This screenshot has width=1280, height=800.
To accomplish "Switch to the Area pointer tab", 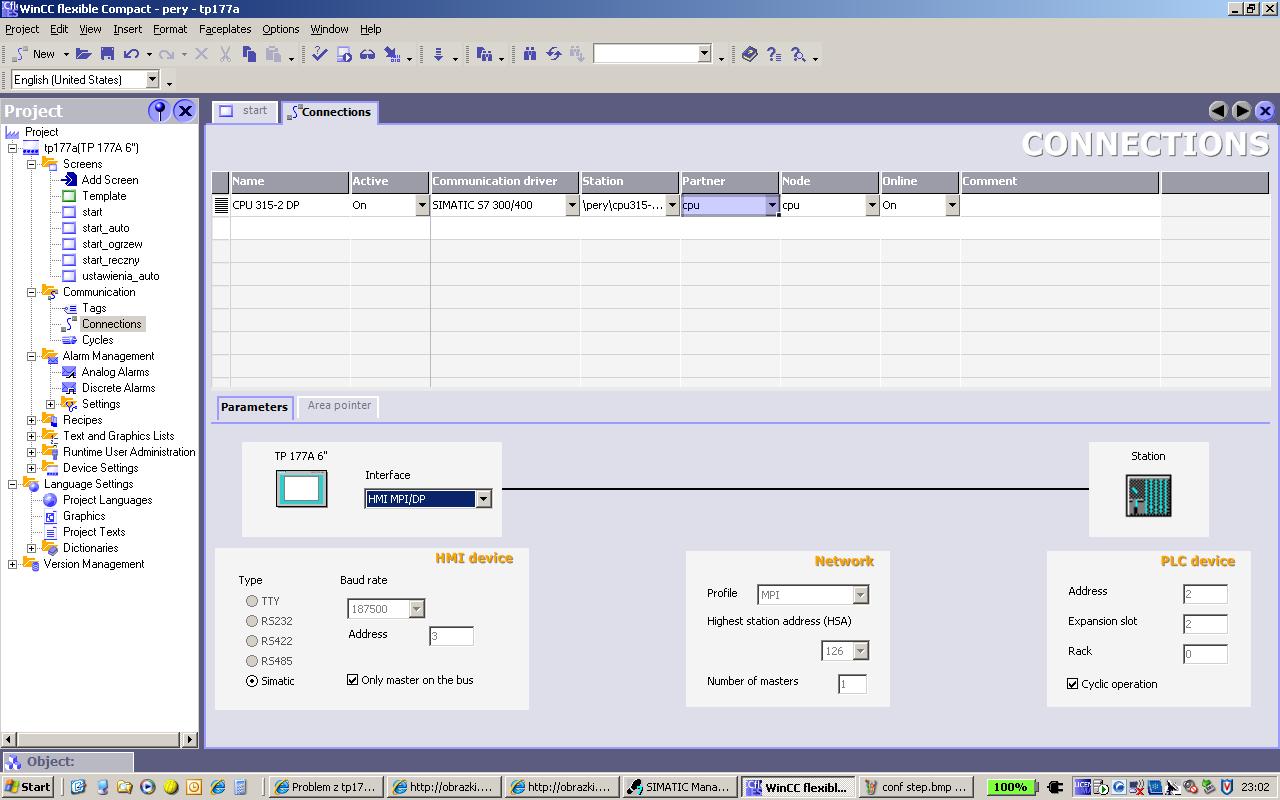I will (339, 406).
